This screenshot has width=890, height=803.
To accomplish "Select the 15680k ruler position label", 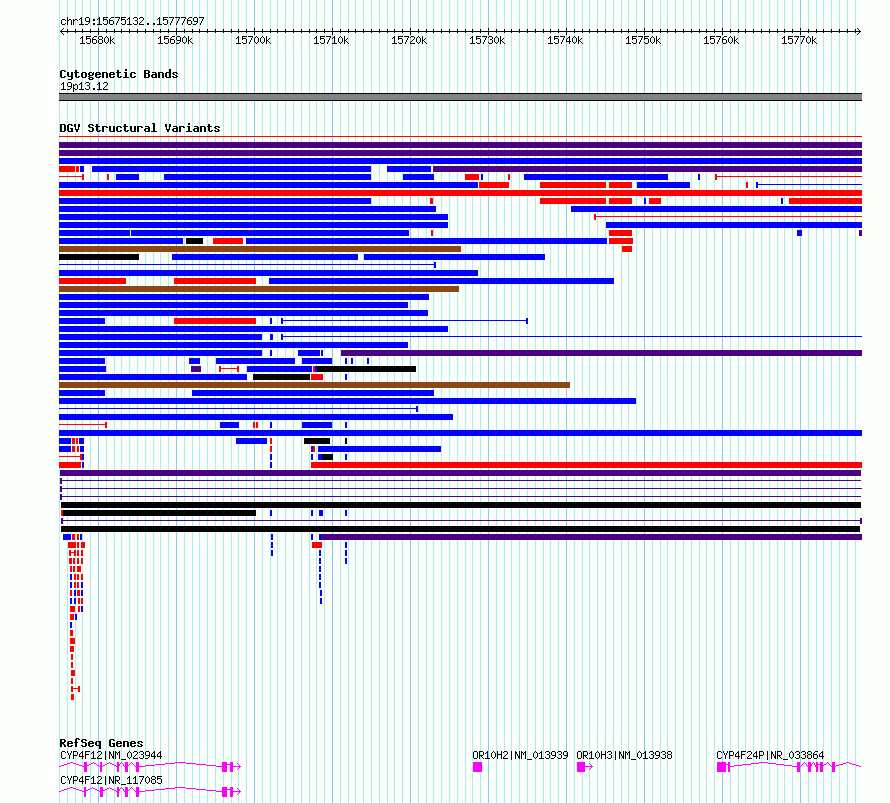I will [97, 40].
